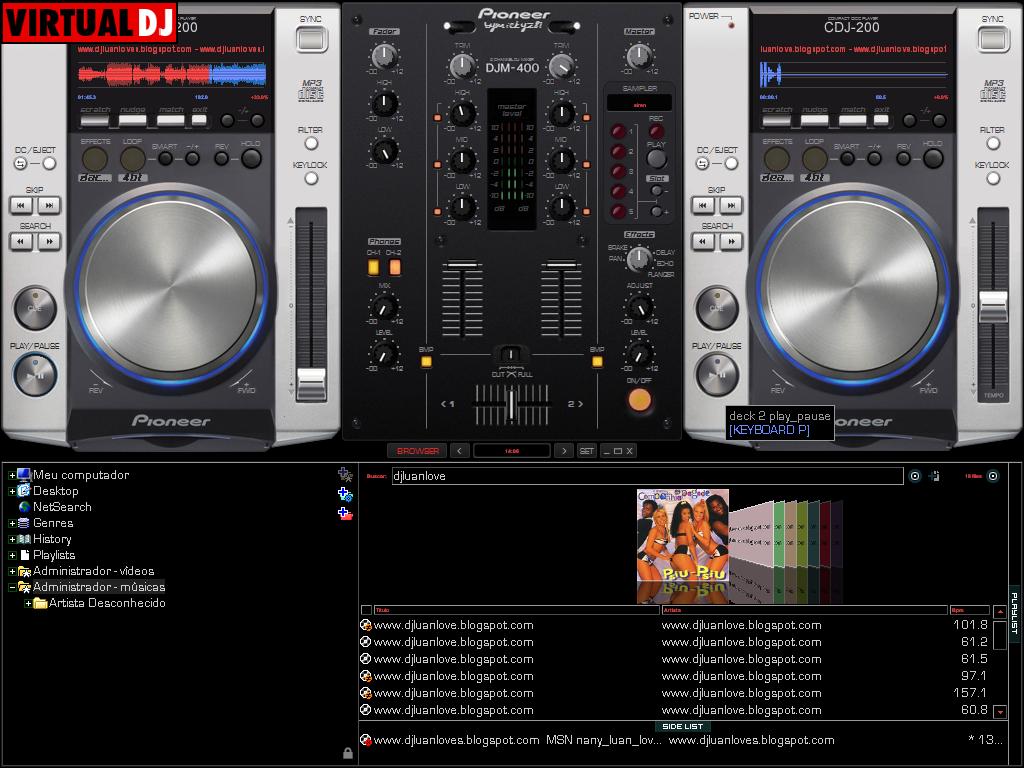The width and height of the screenshot is (1024, 768).
Task: Search forward on right deck
Action: pos(731,241)
